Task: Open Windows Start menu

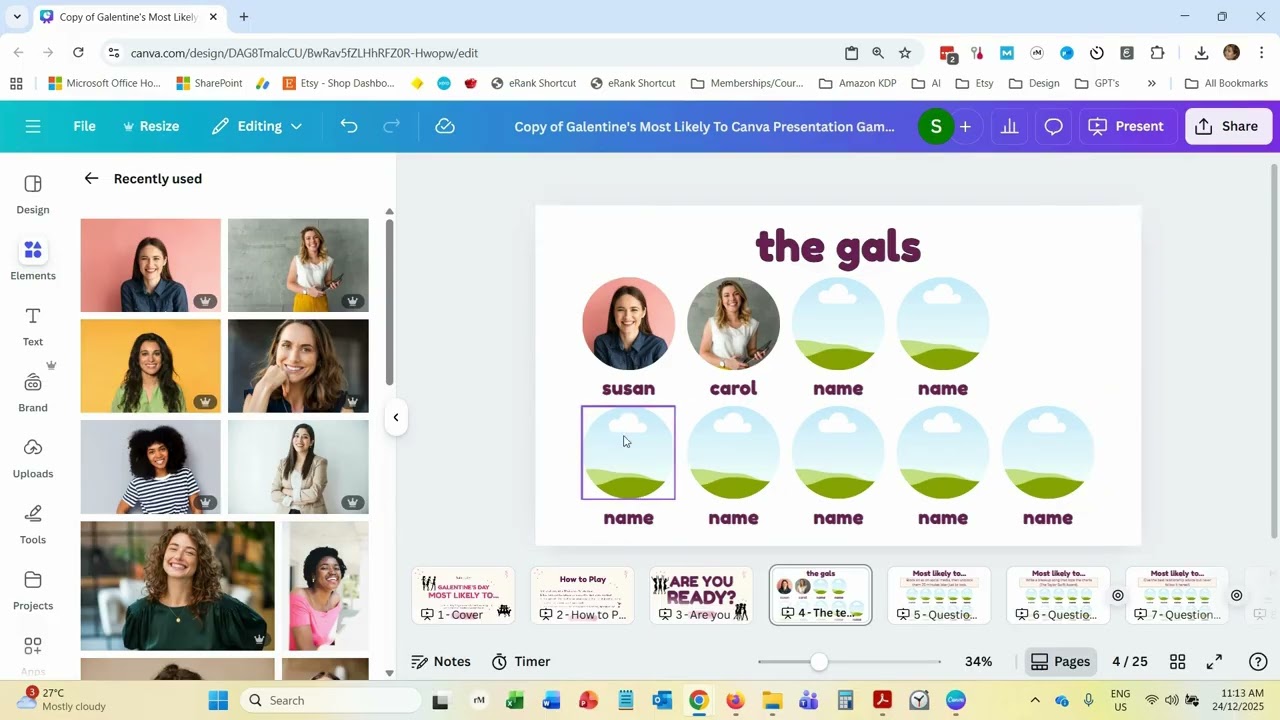Action: (x=218, y=700)
